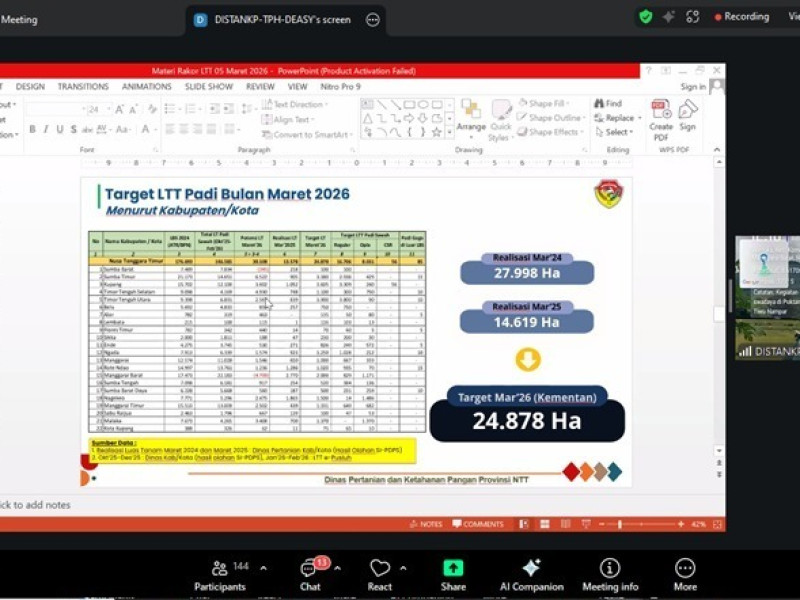
Task: Toggle Italic text formatting
Action: click(x=46, y=129)
